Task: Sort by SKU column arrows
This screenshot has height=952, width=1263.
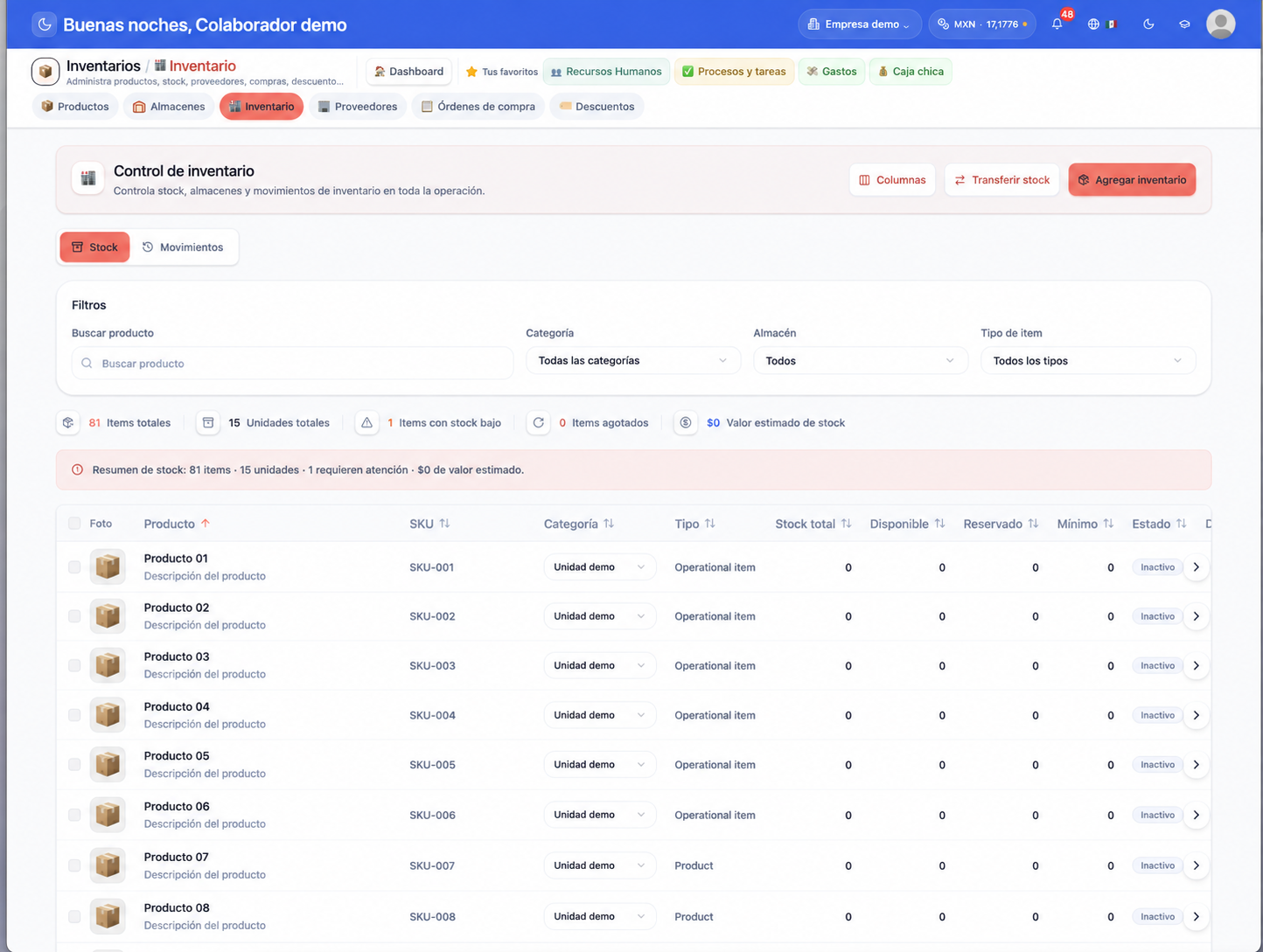Action: tap(444, 524)
